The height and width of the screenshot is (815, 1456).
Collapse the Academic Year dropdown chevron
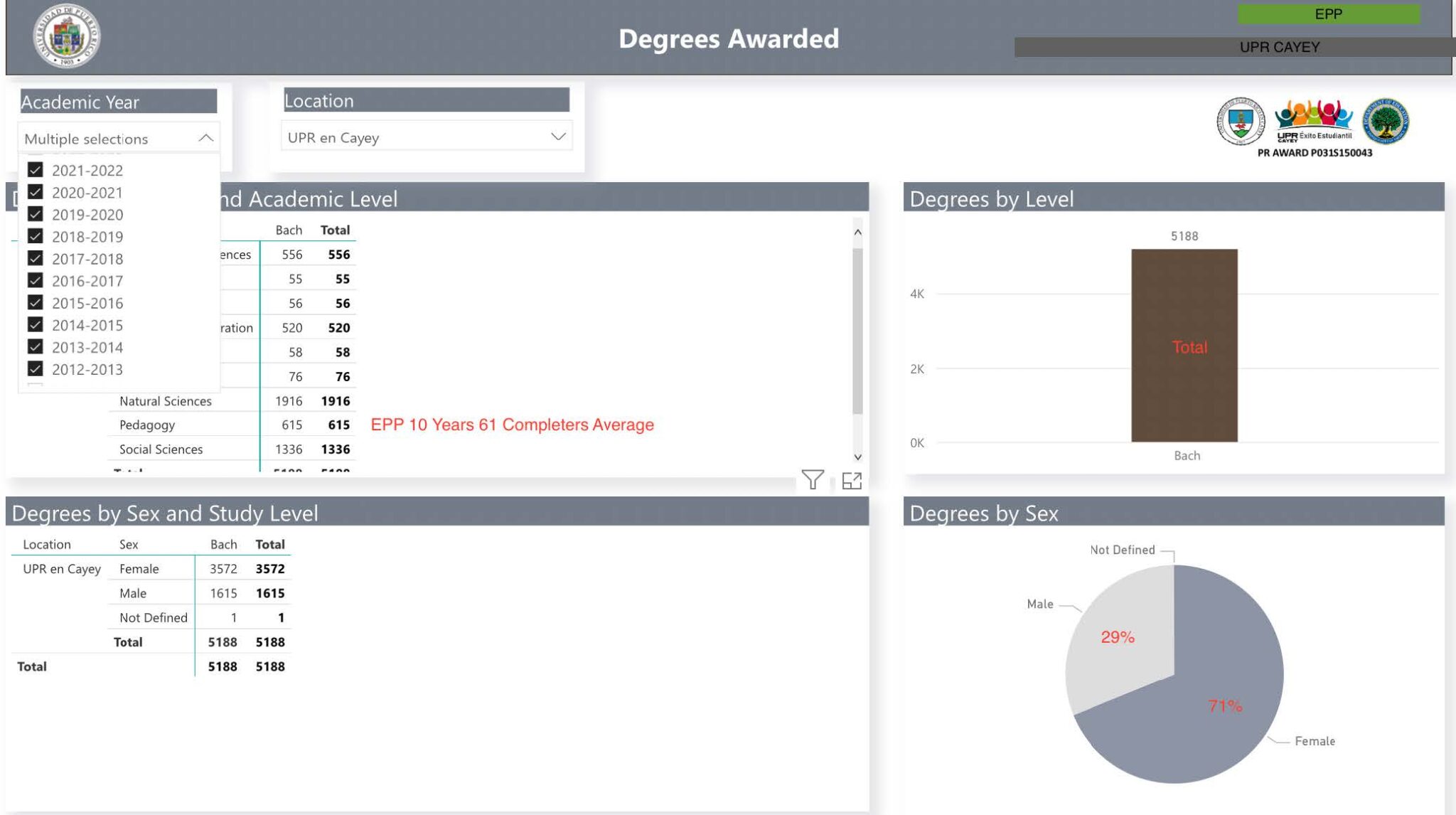pyautogui.click(x=205, y=138)
